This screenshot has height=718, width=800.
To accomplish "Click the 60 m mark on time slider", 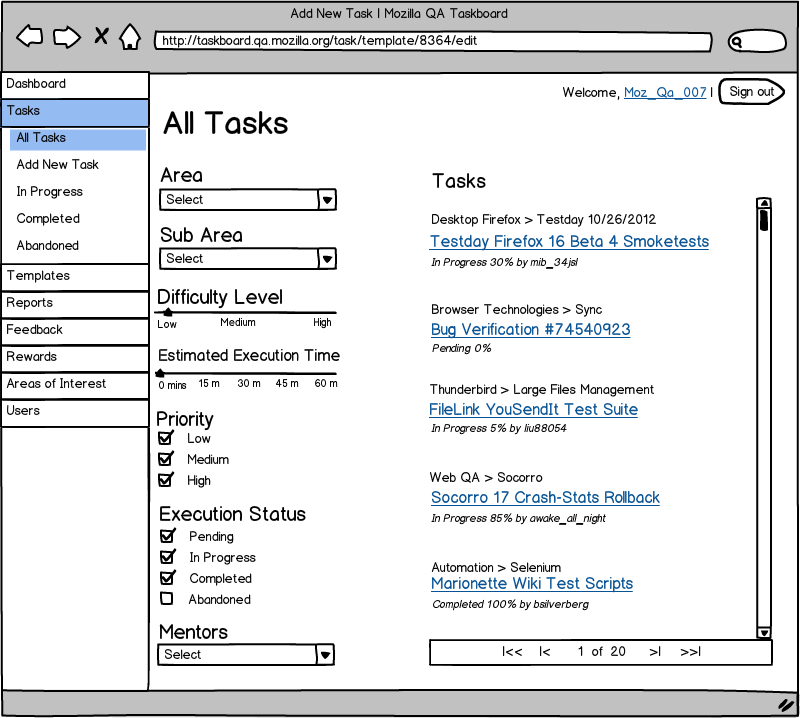I will click(x=326, y=383).
